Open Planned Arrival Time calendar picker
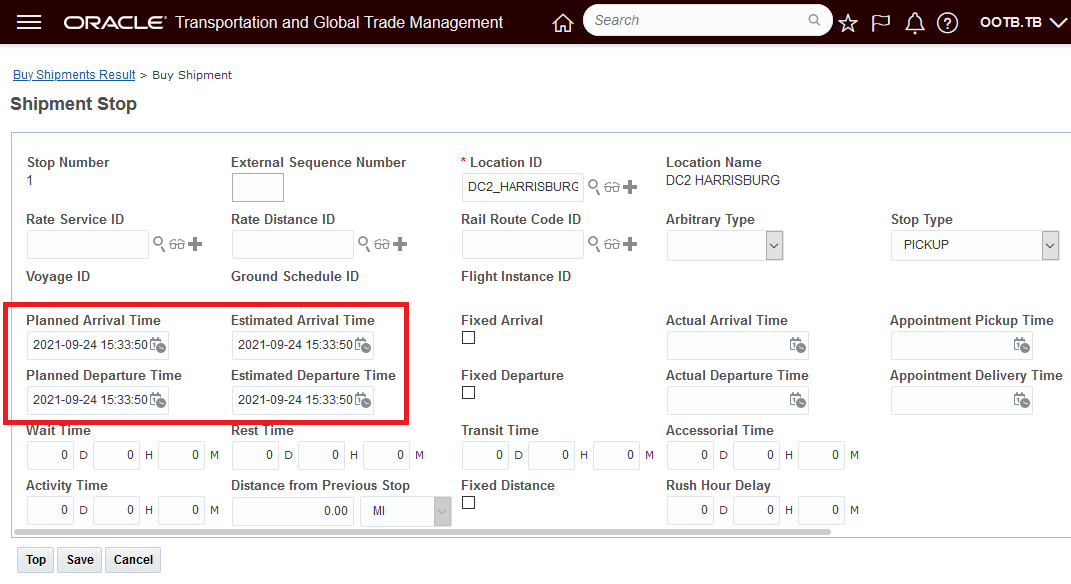 (158, 346)
